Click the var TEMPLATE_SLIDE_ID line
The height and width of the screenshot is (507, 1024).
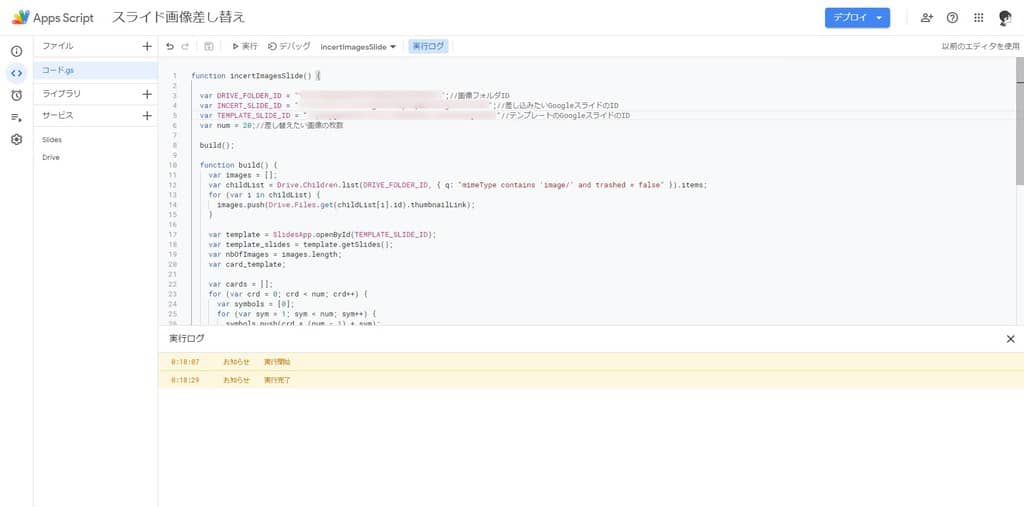415,115
